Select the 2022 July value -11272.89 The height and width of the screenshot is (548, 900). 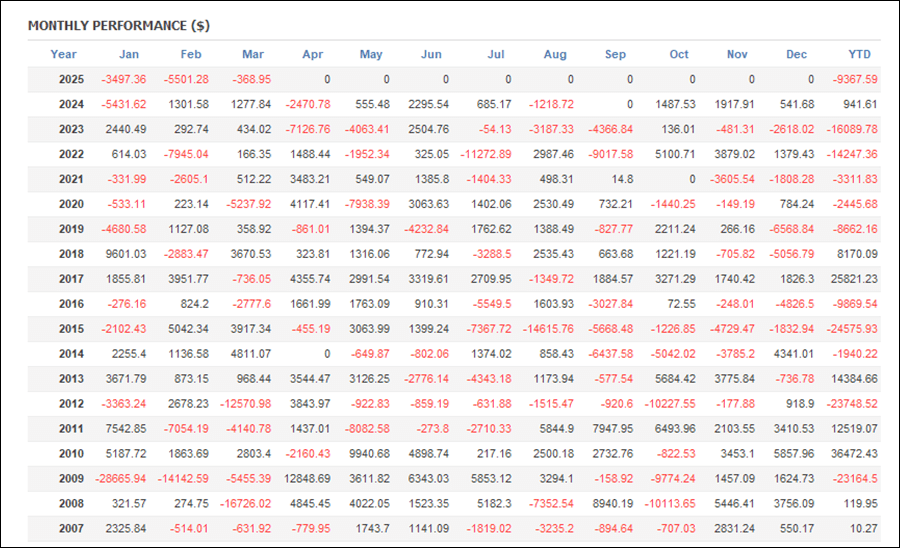click(486, 154)
